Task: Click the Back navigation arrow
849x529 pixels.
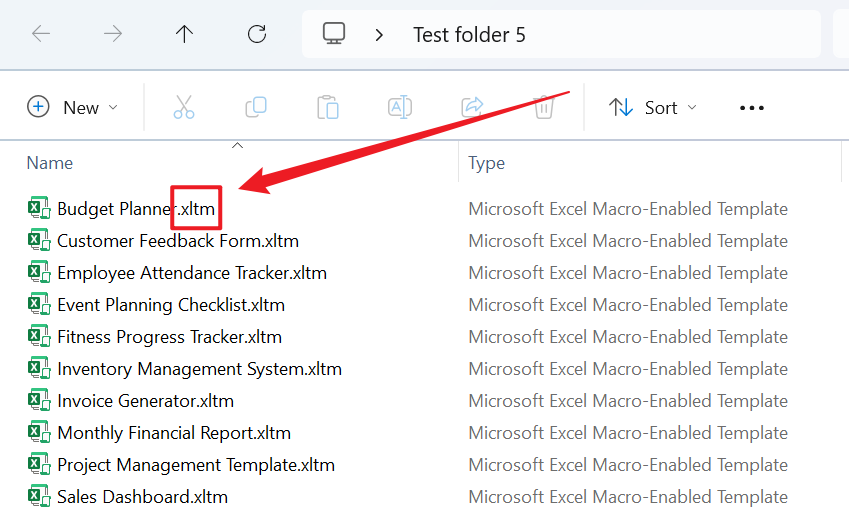Action: tap(41, 34)
